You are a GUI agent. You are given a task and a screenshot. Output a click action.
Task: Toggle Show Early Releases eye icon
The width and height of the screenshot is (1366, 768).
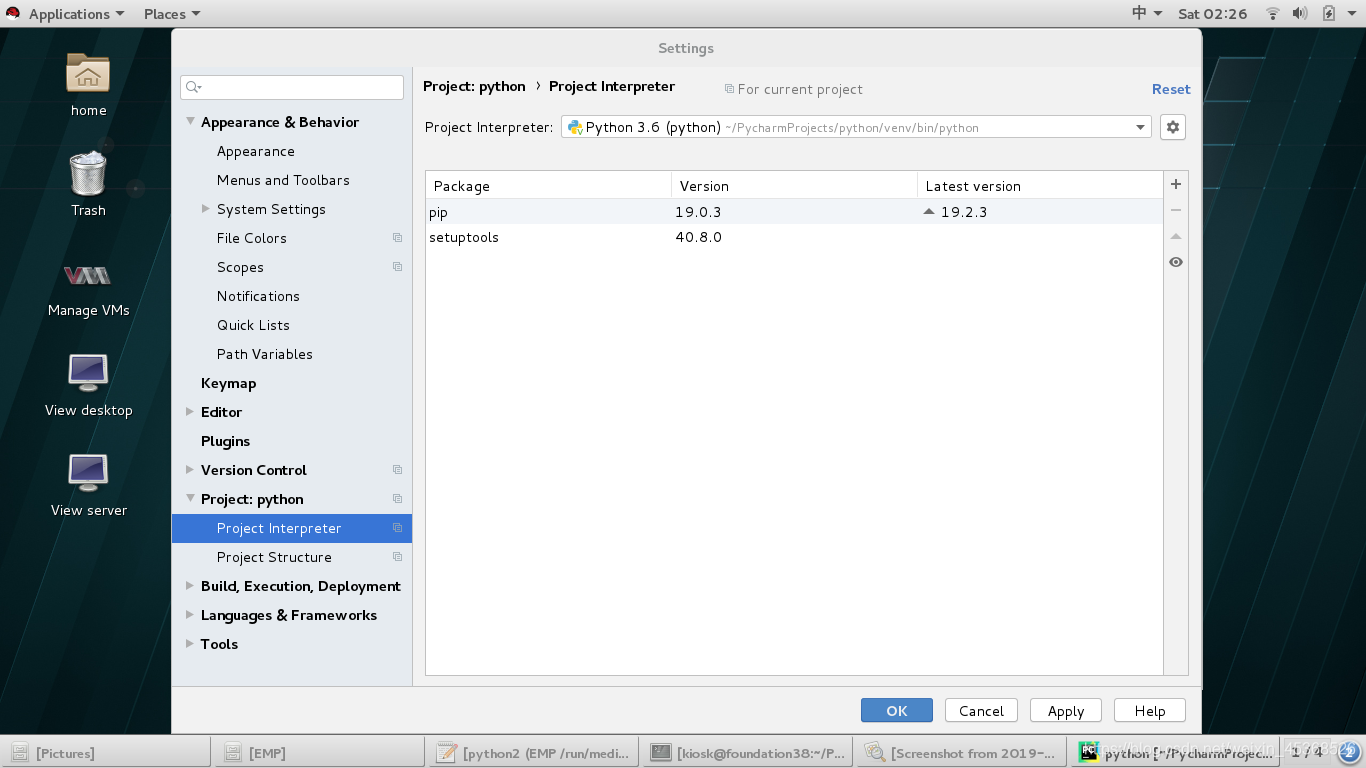[x=1176, y=262]
